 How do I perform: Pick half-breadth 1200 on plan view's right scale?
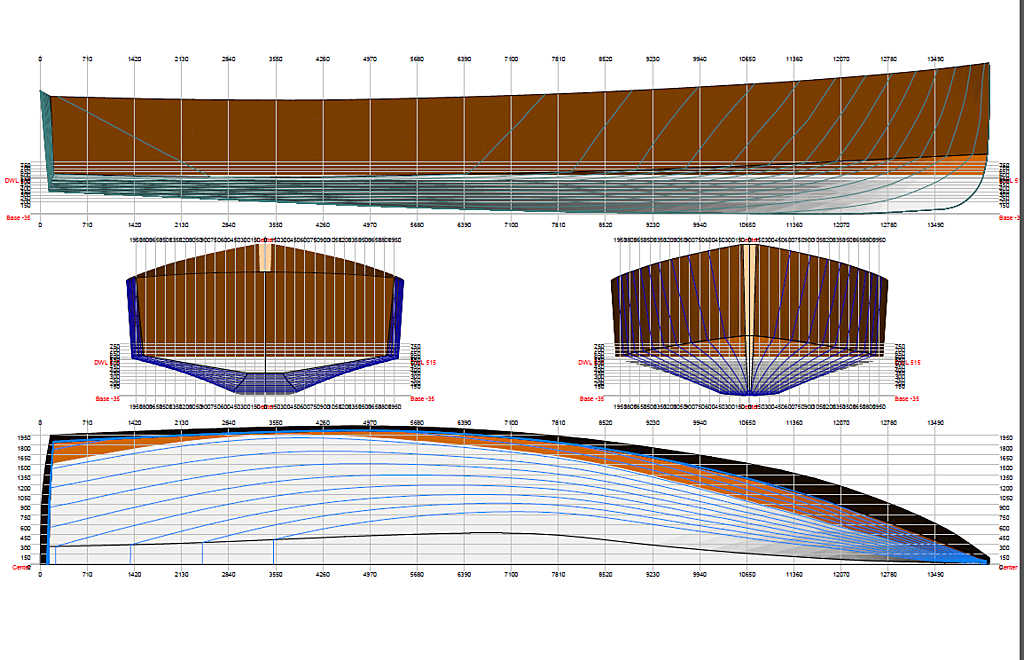(1006, 488)
